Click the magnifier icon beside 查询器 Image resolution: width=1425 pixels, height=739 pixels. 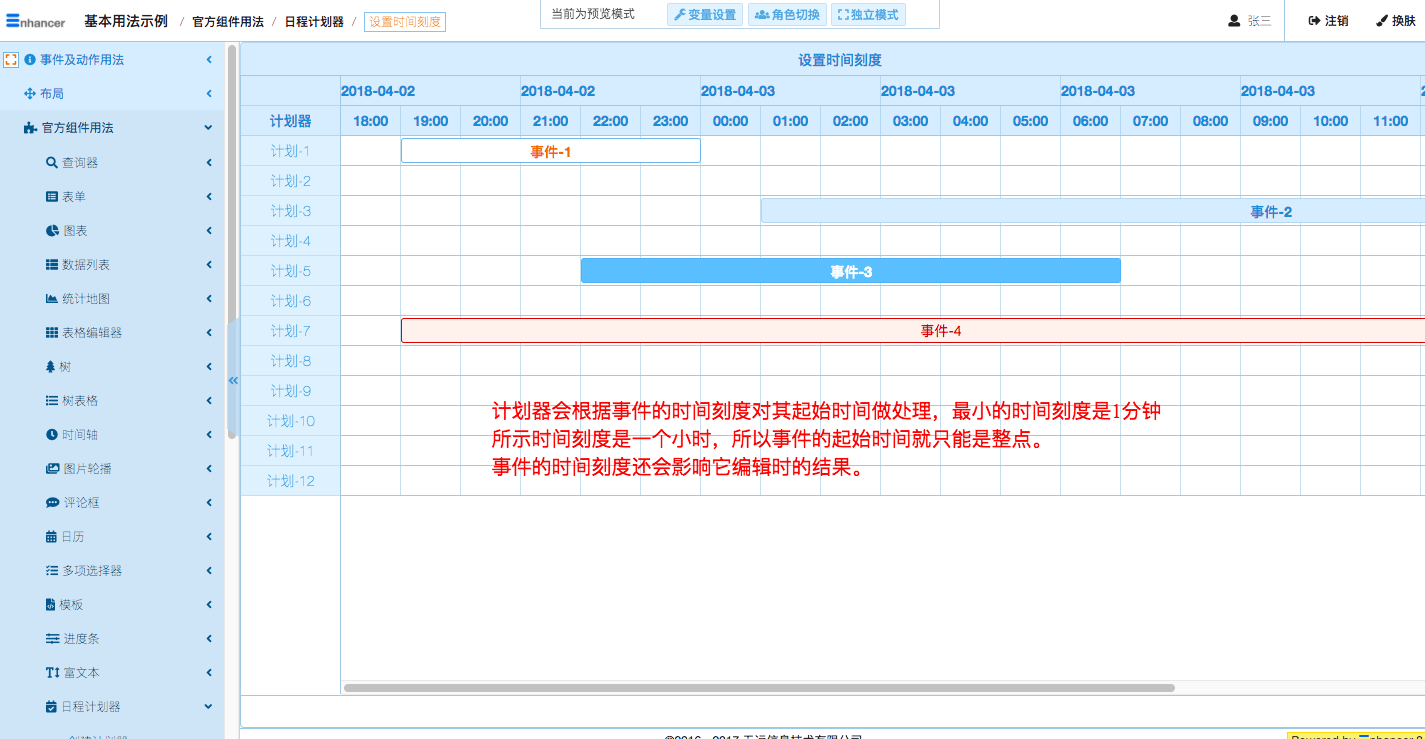pyautogui.click(x=52, y=163)
